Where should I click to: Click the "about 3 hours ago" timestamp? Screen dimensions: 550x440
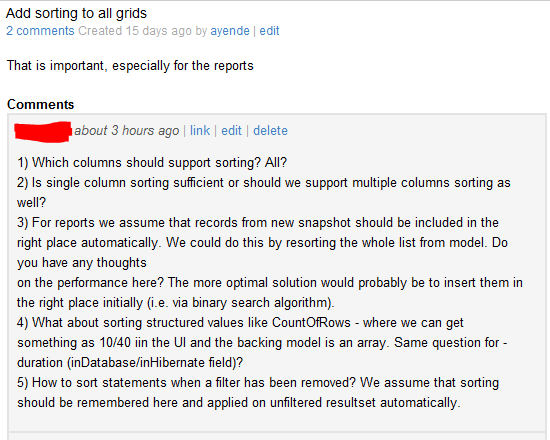tap(127, 131)
